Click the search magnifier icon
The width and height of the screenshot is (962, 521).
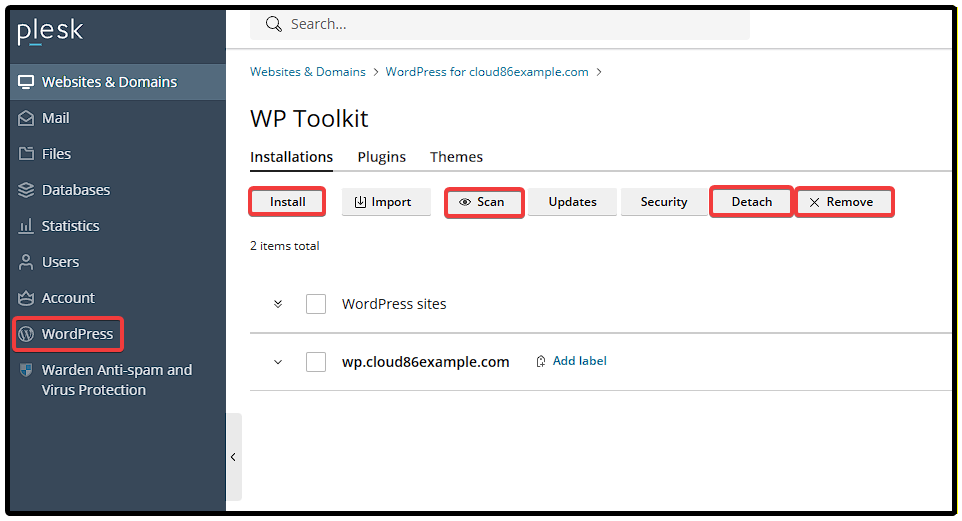[274, 24]
